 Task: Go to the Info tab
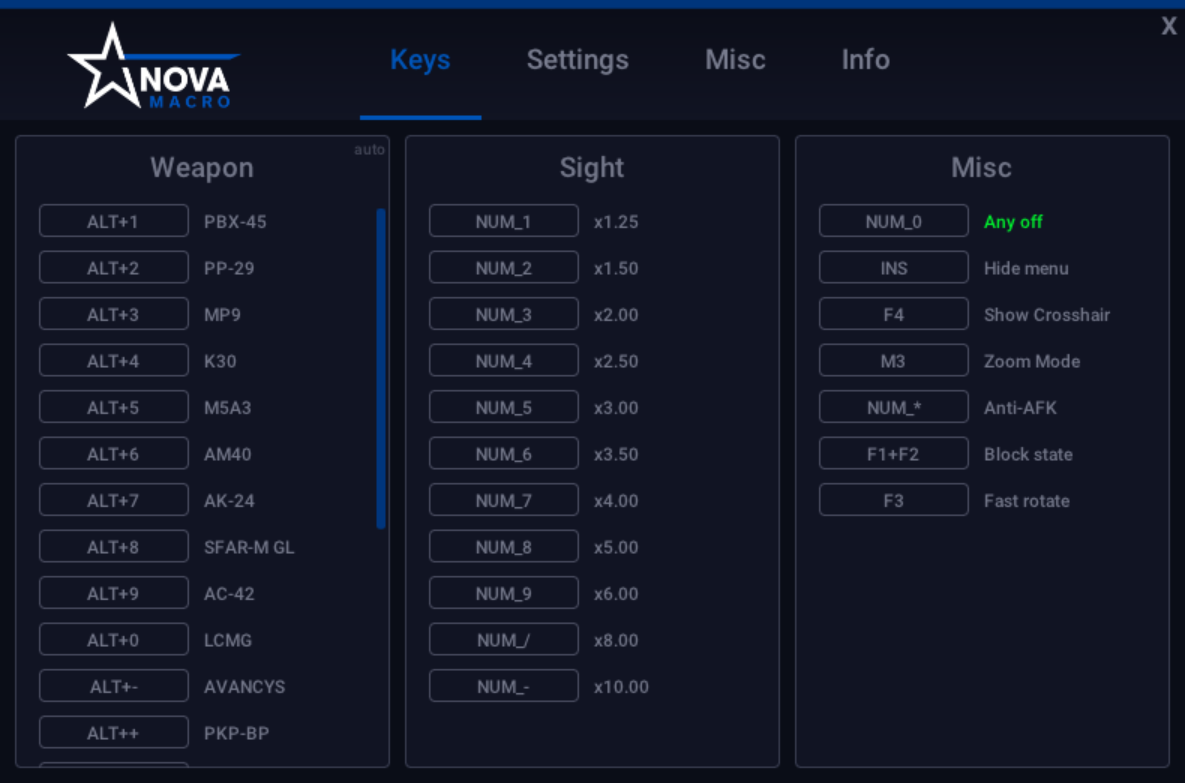click(865, 60)
